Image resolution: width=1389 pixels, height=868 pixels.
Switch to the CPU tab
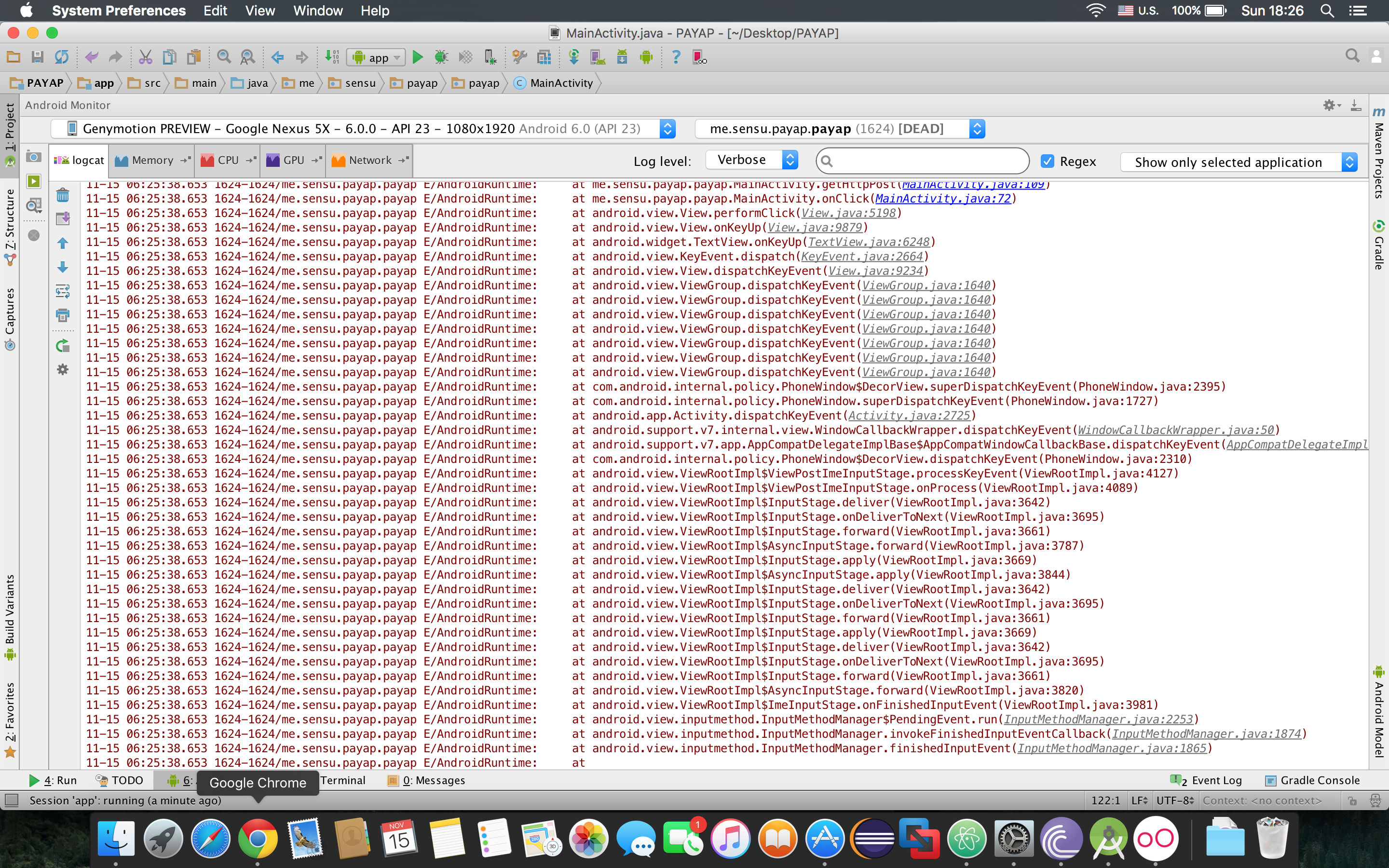click(228, 161)
